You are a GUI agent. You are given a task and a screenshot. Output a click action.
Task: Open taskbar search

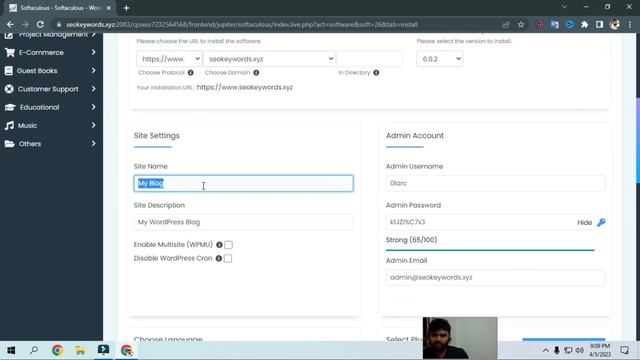tap(34, 350)
